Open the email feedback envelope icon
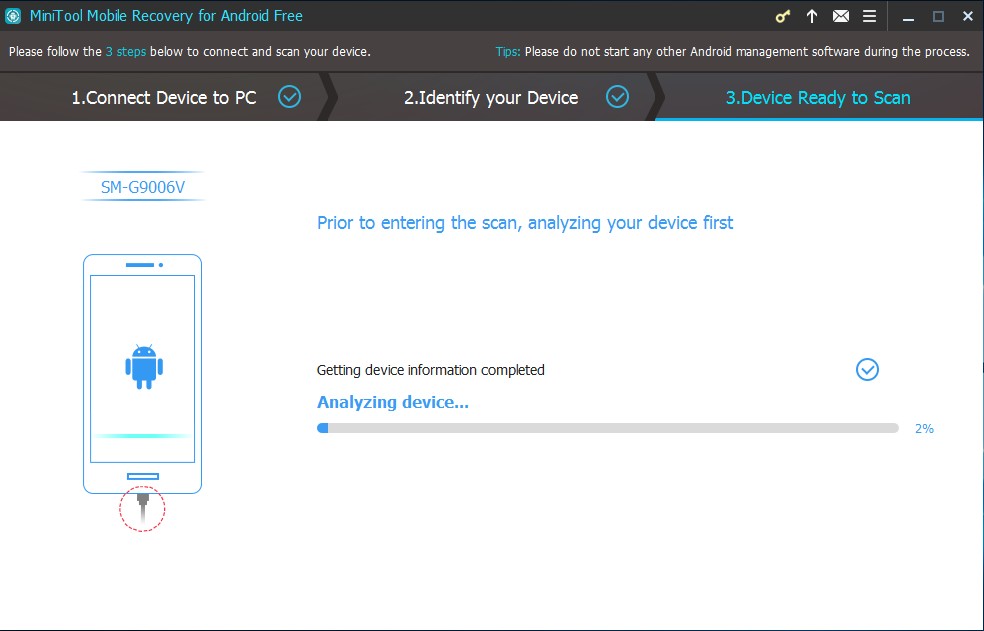The image size is (984, 631). (841, 16)
